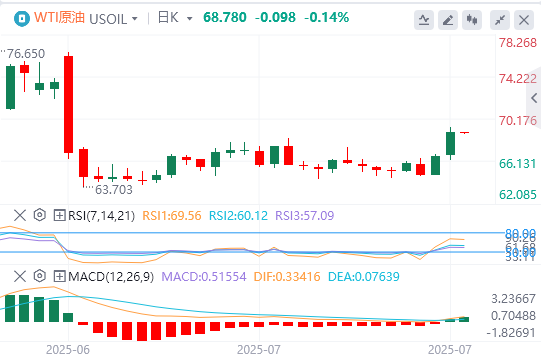Select the drawing pencil tool
Viewport: 541px width, 361px height.
[448, 20]
